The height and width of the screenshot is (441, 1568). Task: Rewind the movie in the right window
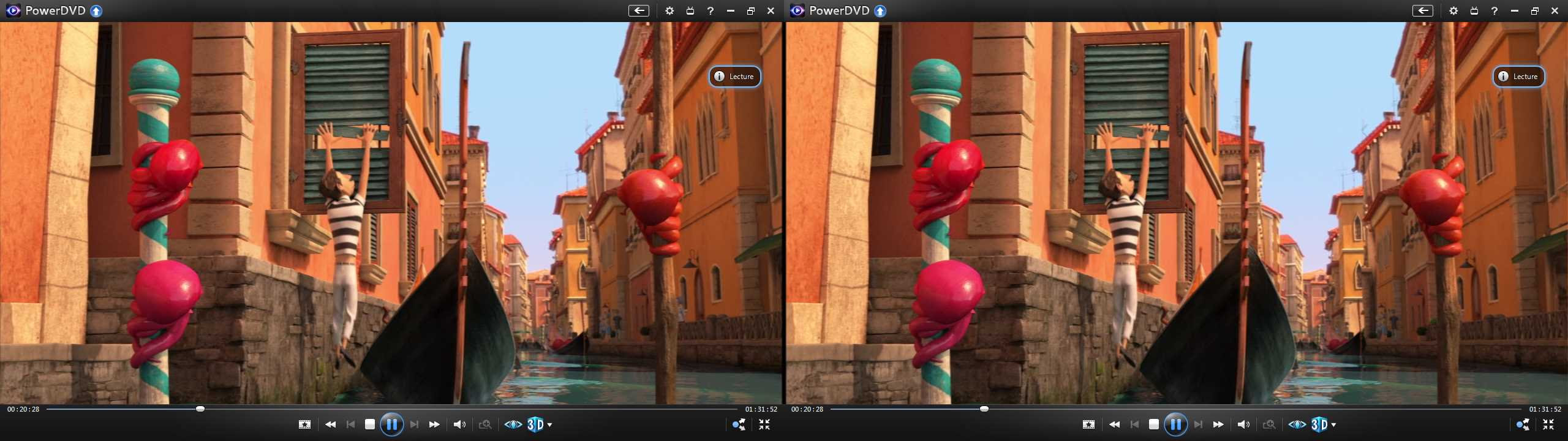click(x=1115, y=424)
